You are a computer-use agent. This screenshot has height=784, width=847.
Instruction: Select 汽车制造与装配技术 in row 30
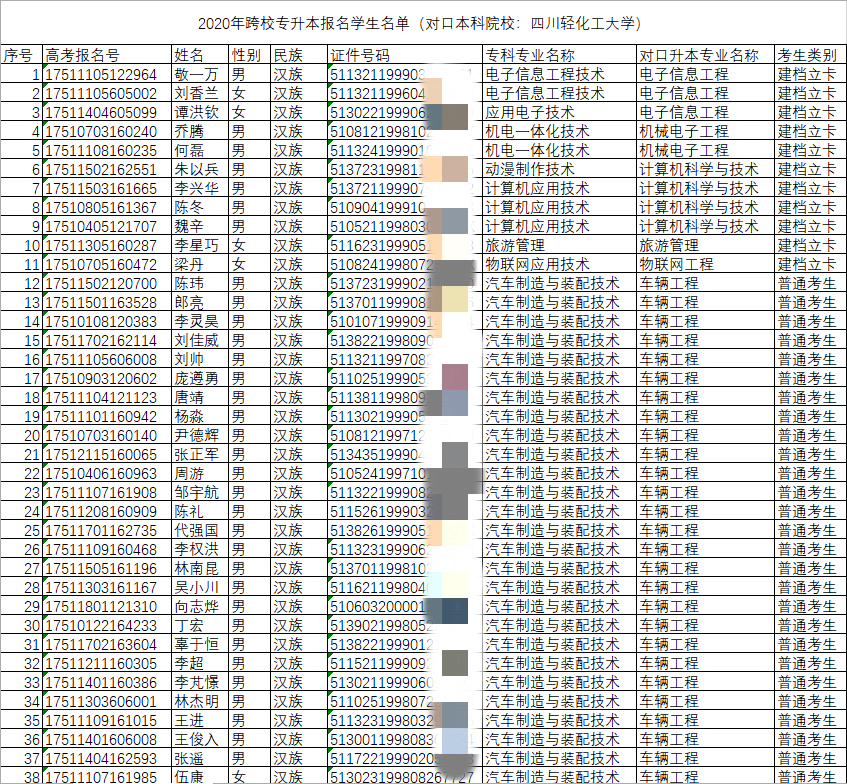(552, 625)
